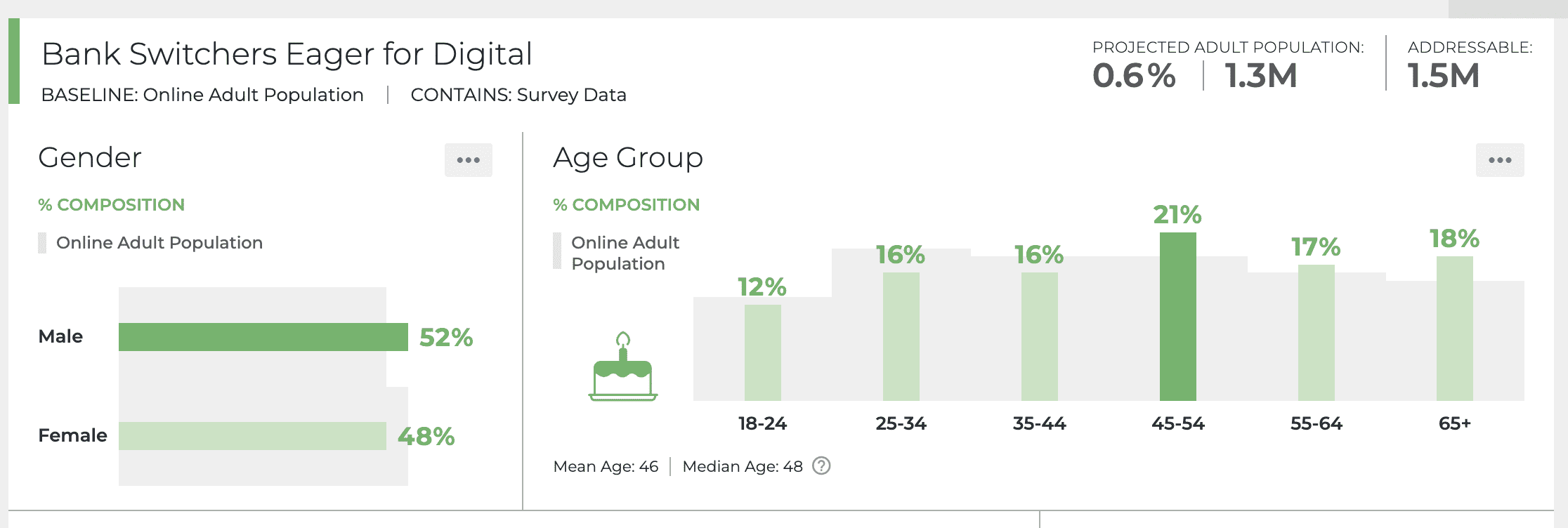Select the 25-34 age bar
The height and width of the screenshot is (528, 1568).
(901, 336)
